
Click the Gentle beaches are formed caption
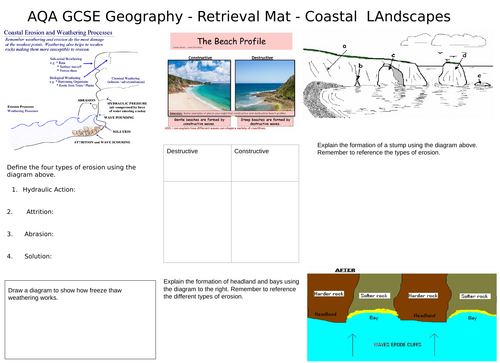(199, 121)
